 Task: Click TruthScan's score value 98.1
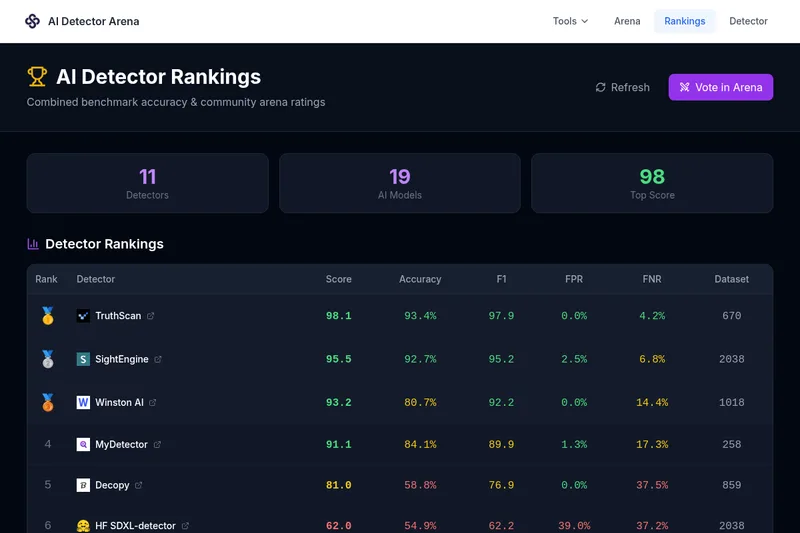(x=339, y=316)
